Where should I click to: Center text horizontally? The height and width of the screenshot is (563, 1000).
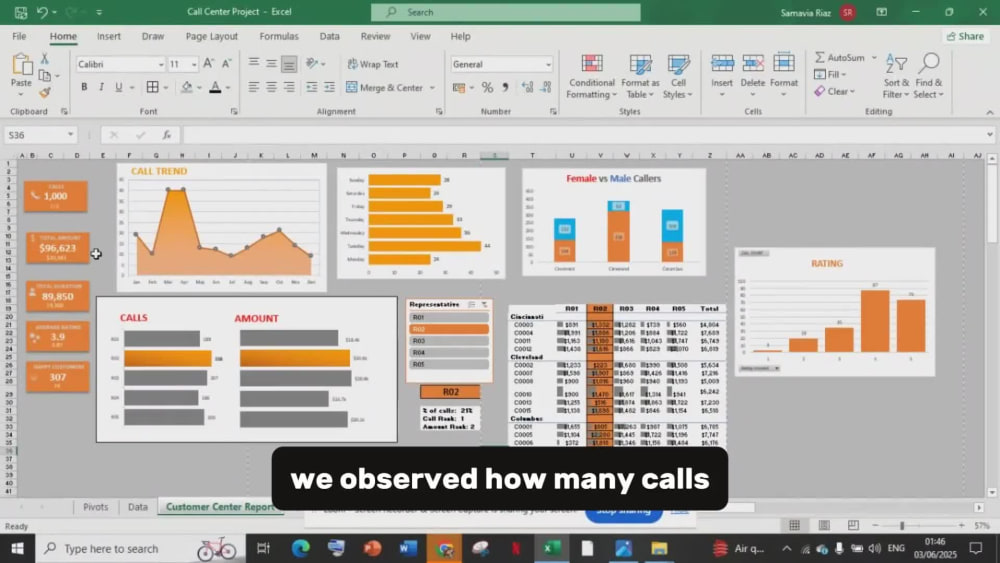pos(272,87)
